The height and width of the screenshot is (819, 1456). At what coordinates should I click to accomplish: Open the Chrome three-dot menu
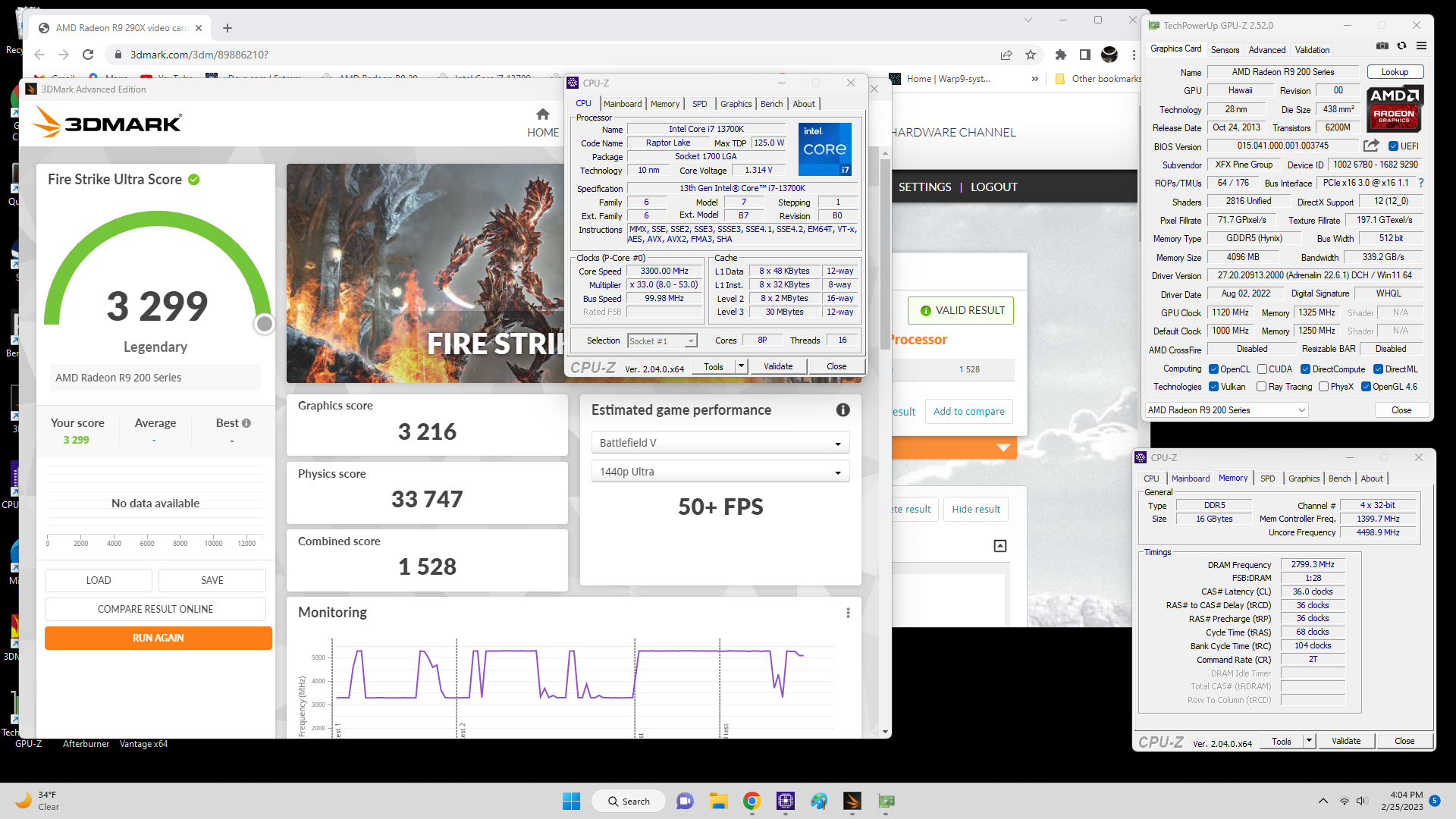[1134, 55]
